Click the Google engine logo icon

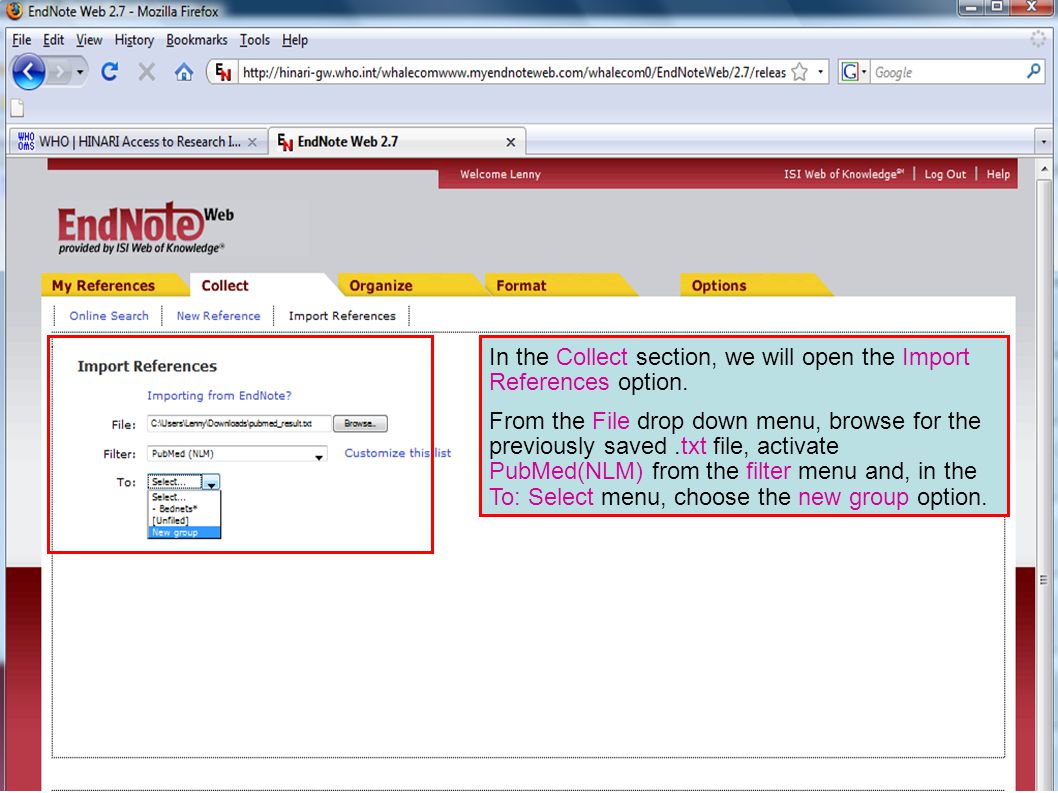(x=850, y=72)
